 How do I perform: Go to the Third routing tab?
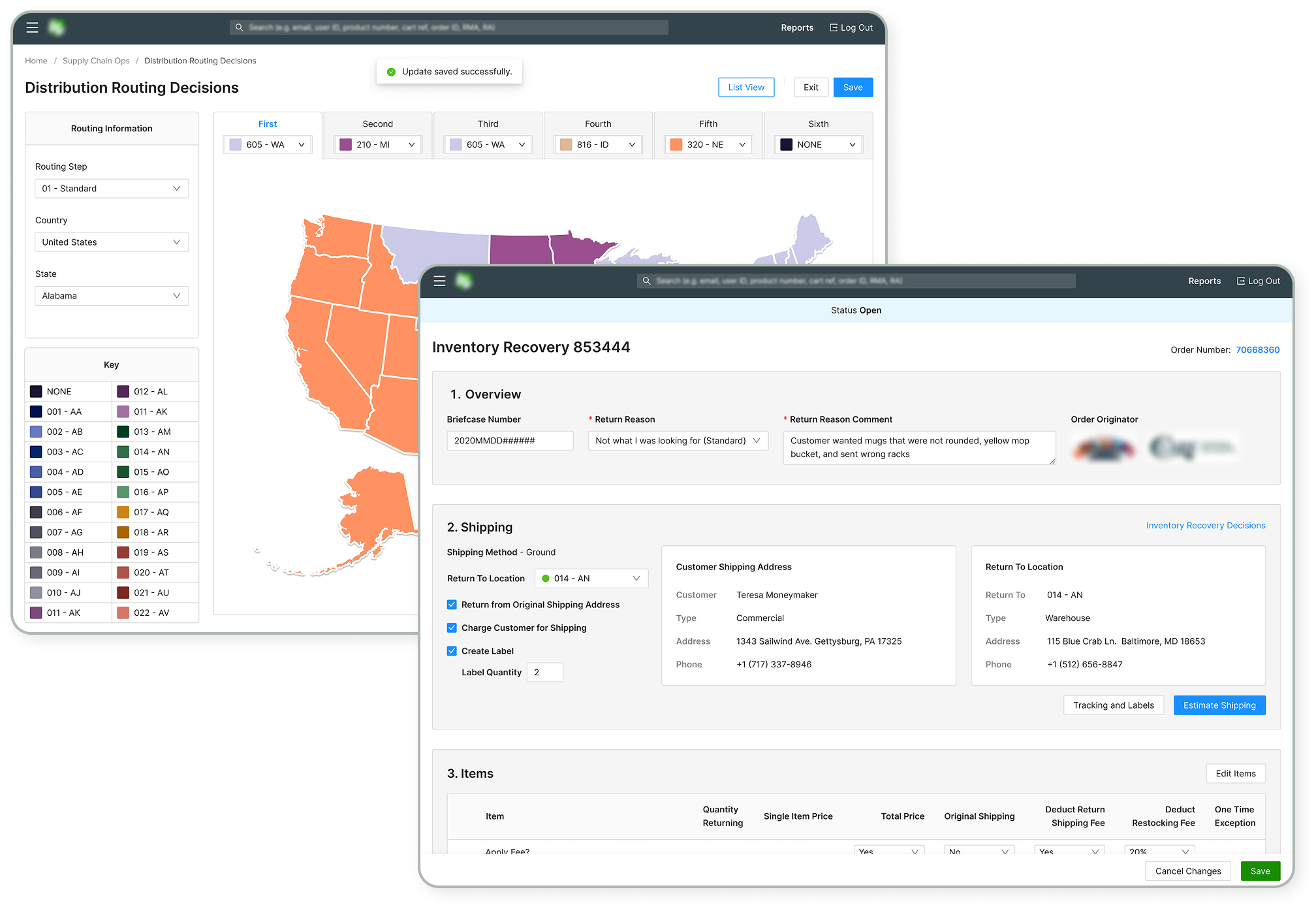[488, 124]
